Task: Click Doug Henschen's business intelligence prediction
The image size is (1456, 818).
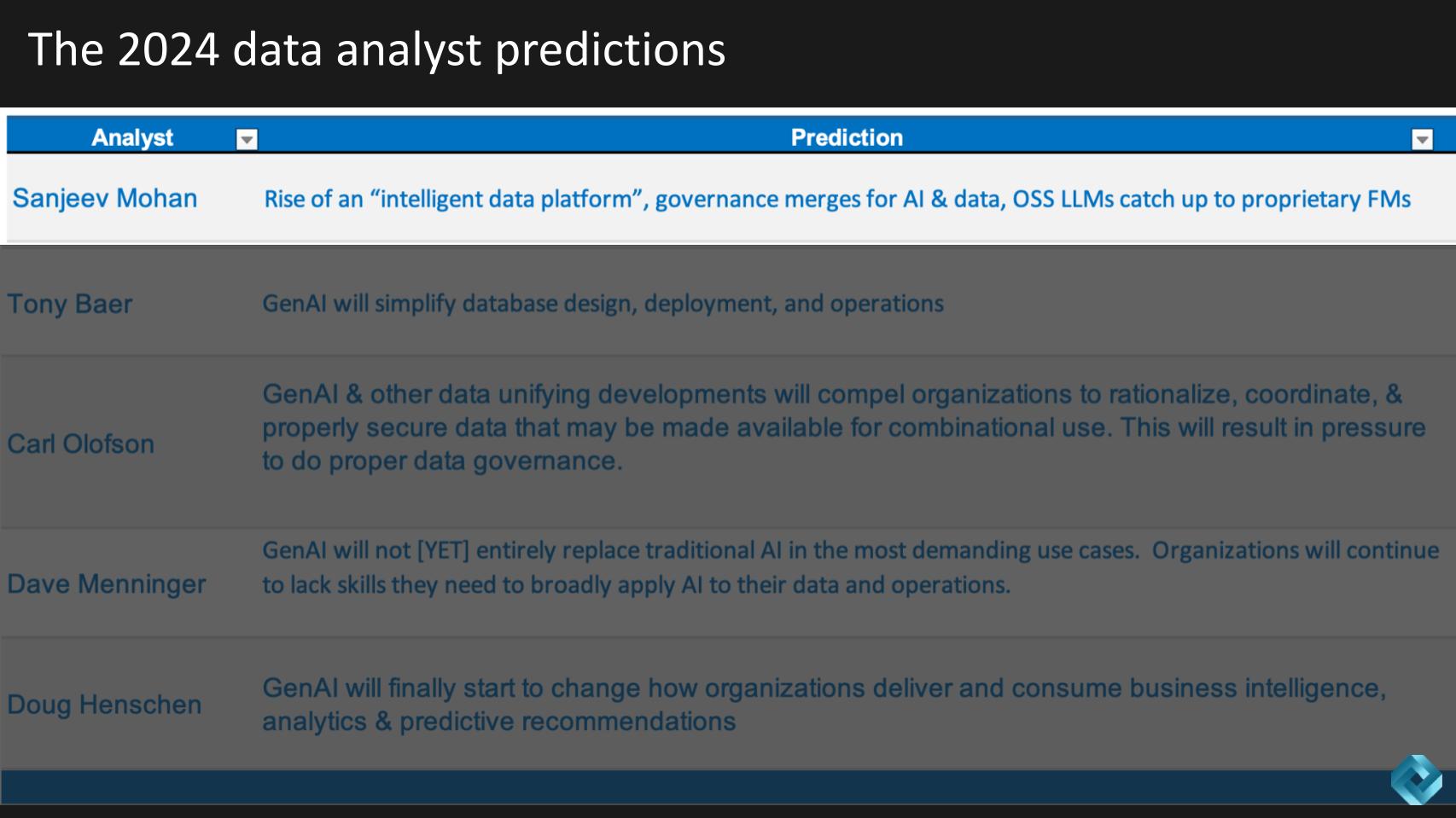Action: point(824,705)
